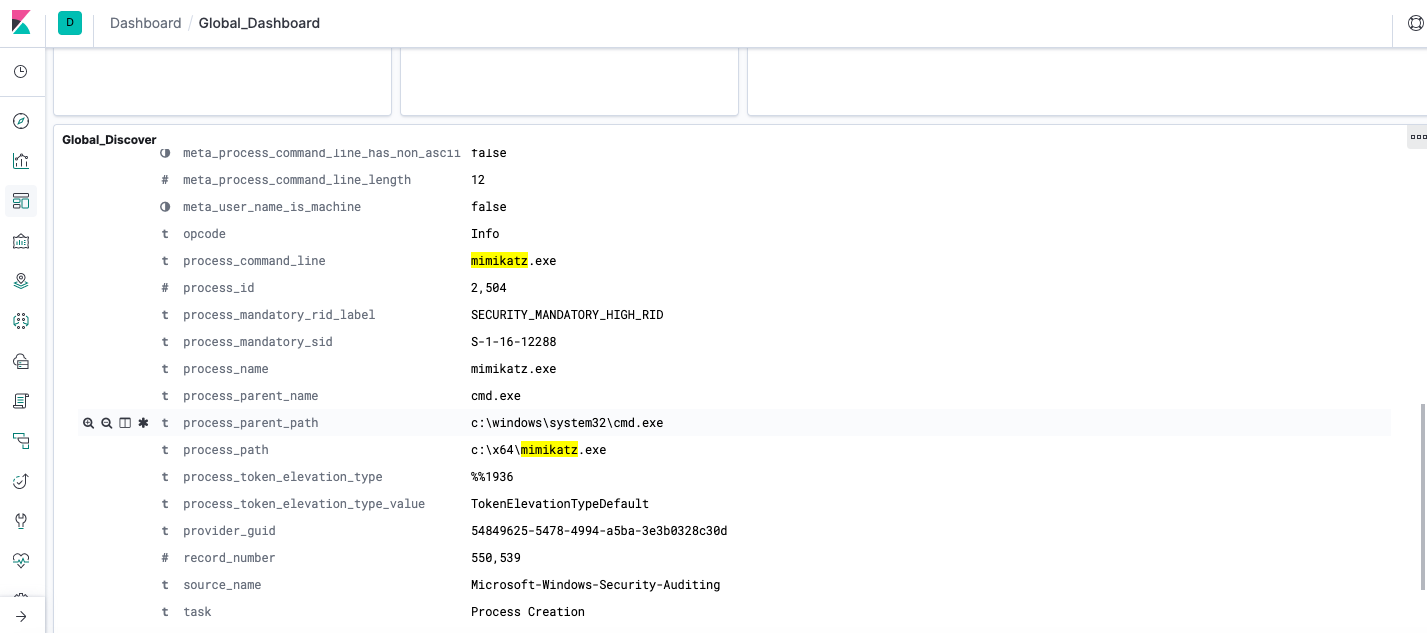The height and width of the screenshot is (633, 1427).
Task: Open the Maps app in sidebar
Action: click(x=21, y=281)
